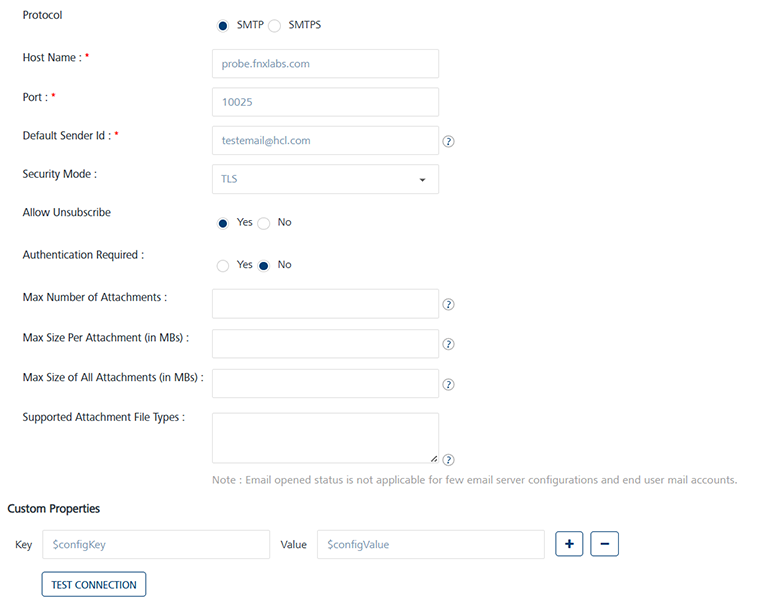
Task: Click help icon for Max Size of All Attachments
Action: coord(448,384)
